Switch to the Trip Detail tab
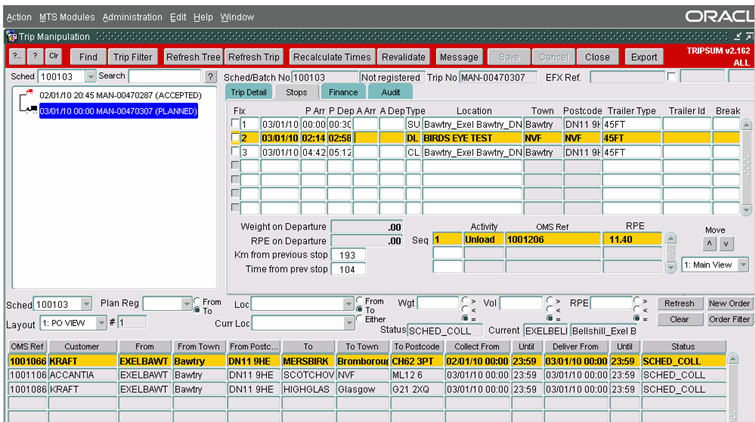This screenshot has height=422, width=755. click(x=248, y=92)
